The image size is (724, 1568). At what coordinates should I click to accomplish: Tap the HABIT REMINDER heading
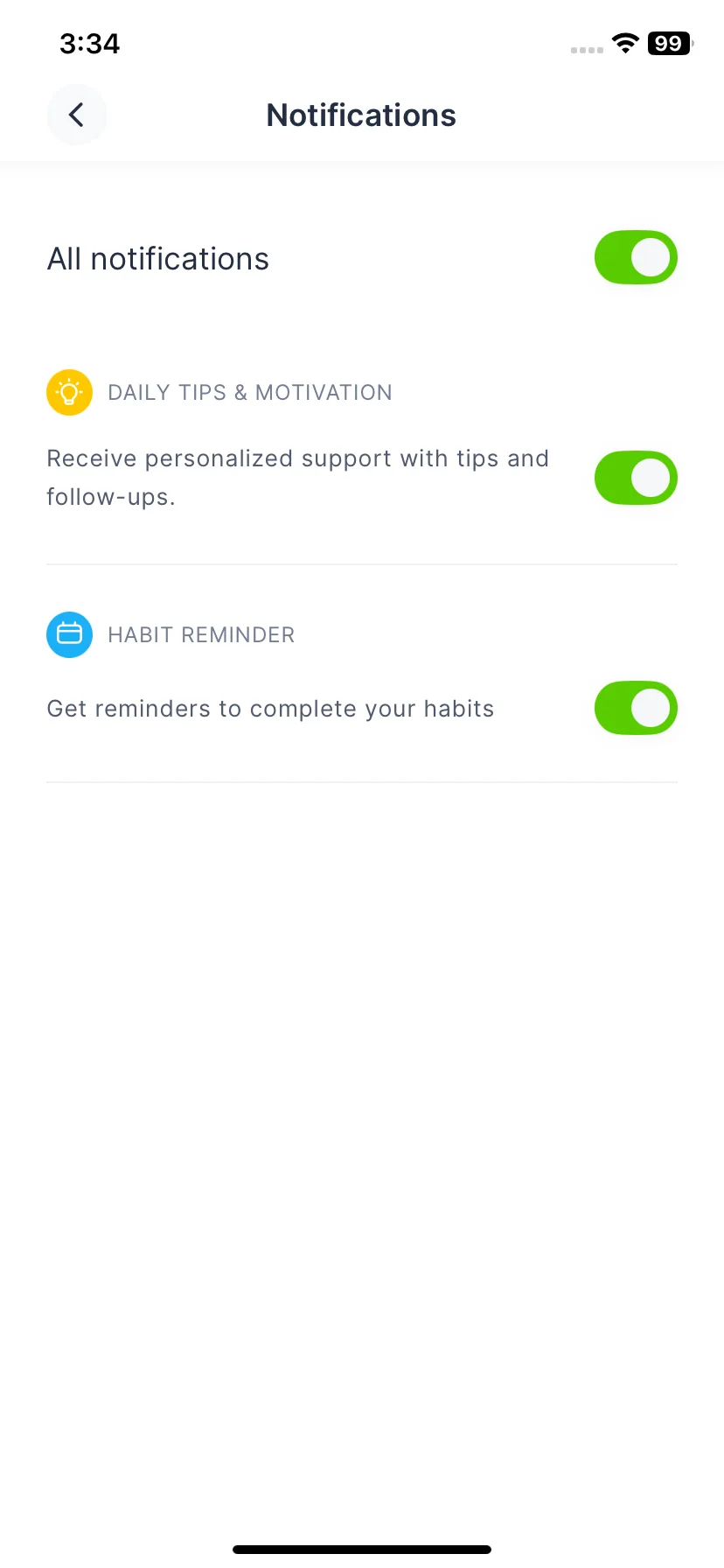click(201, 635)
